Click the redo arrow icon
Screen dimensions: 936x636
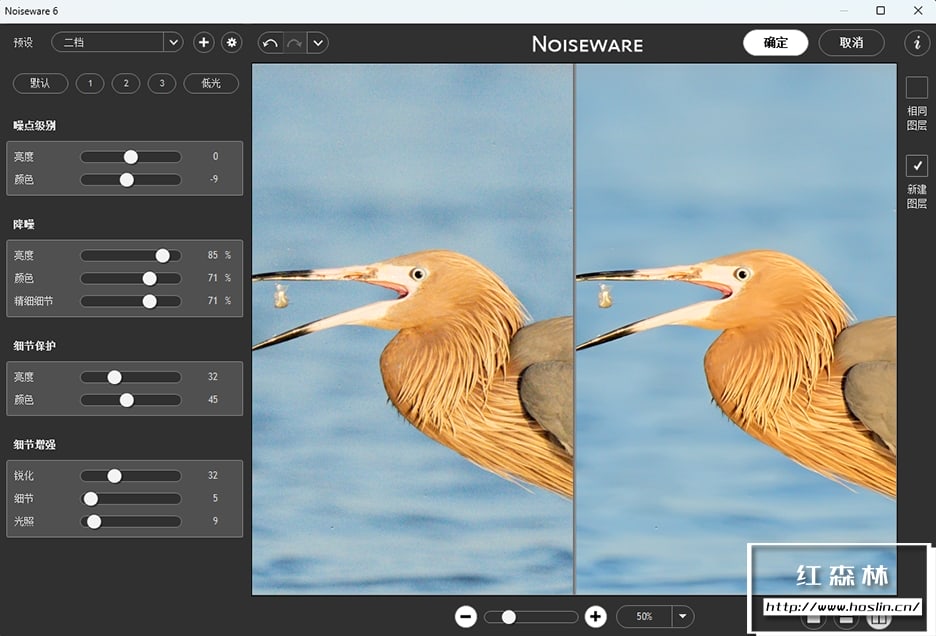pyautogui.click(x=294, y=42)
